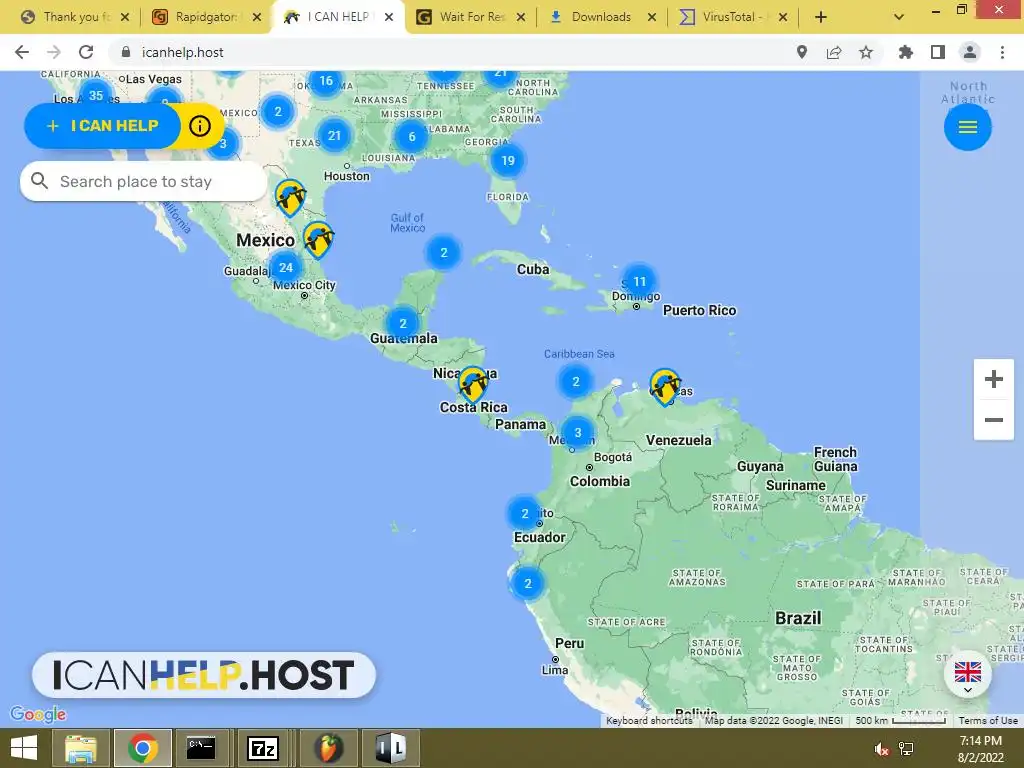Click the ICANHELP.HOST logo banner
Image resolution: width=1024 pixels, height=768 pixels.
(x=204, y=675)
